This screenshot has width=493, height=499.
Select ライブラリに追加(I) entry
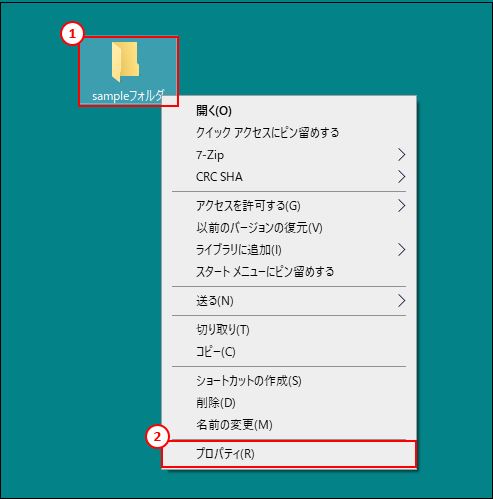pos(289,250)
